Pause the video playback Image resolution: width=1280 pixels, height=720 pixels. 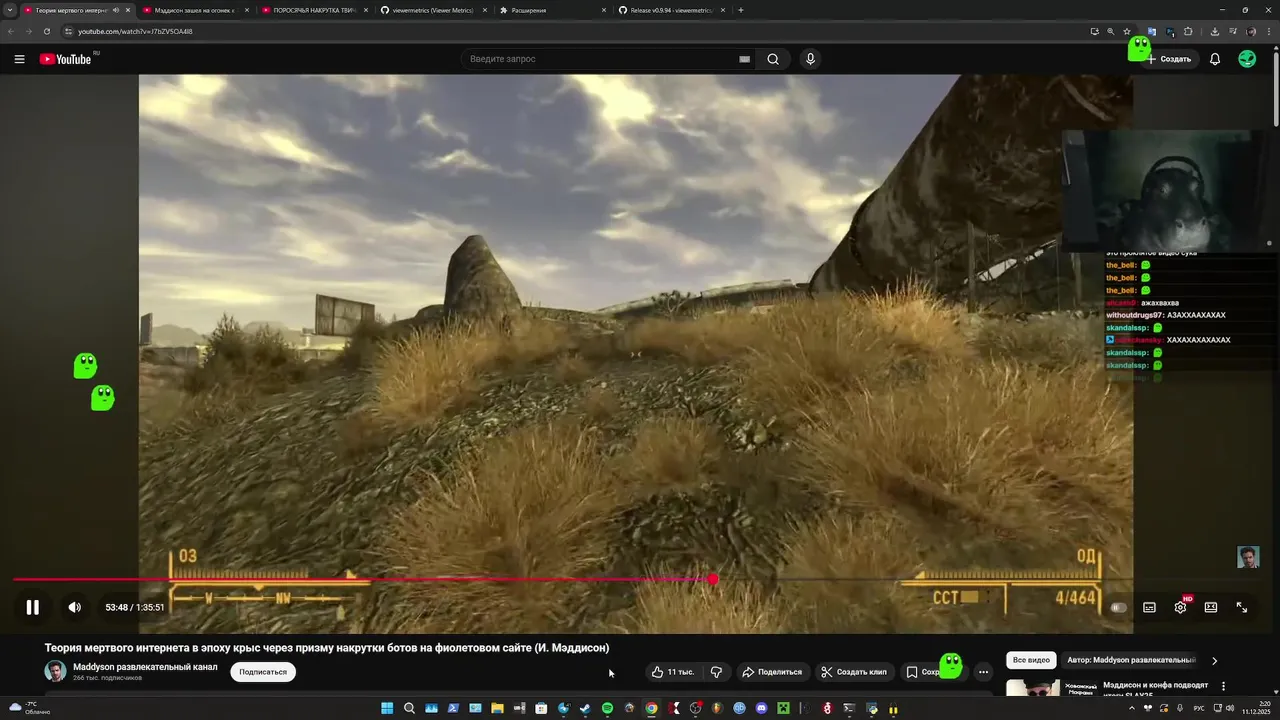tap(32, 607)
